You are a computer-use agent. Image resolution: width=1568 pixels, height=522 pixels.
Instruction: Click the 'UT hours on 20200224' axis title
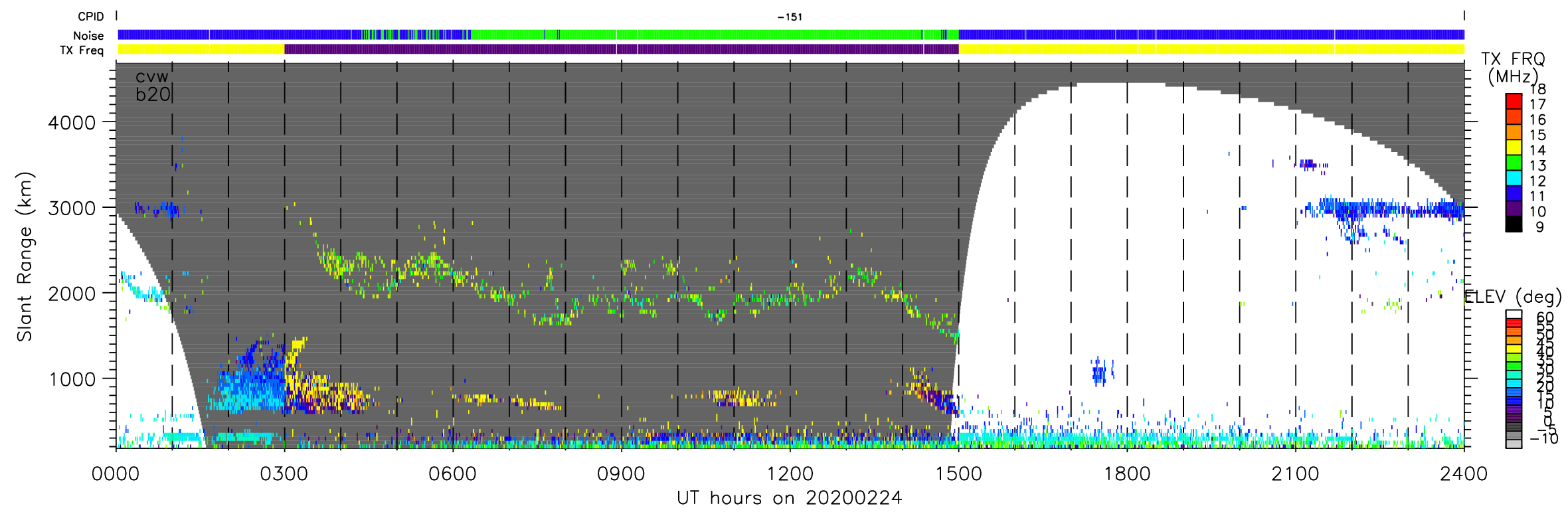(789, 497)
